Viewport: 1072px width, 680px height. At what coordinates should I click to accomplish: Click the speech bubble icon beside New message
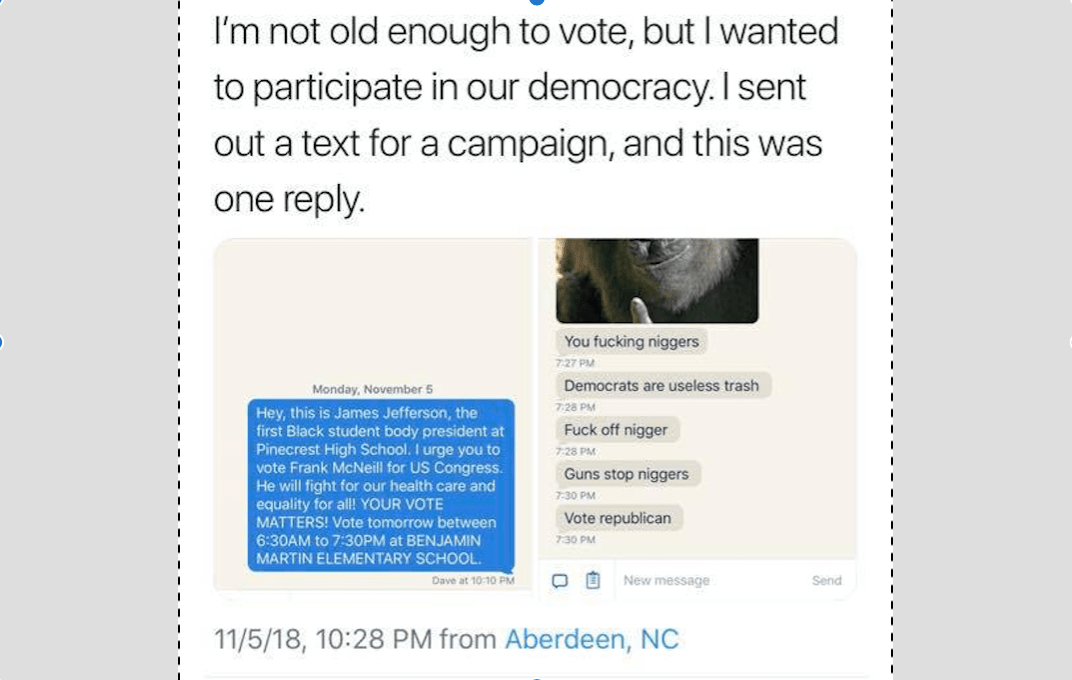click(559, 581)
